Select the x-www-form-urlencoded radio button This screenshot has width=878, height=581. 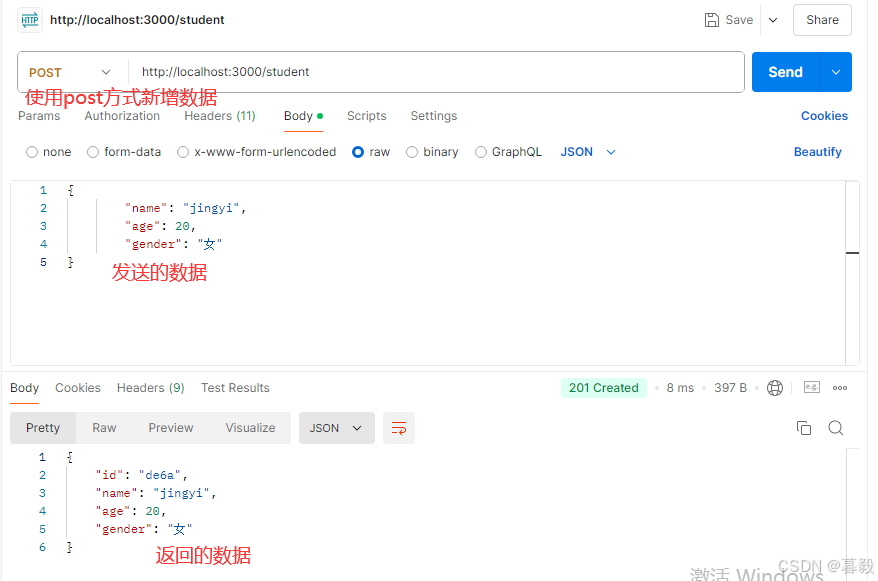183,152
